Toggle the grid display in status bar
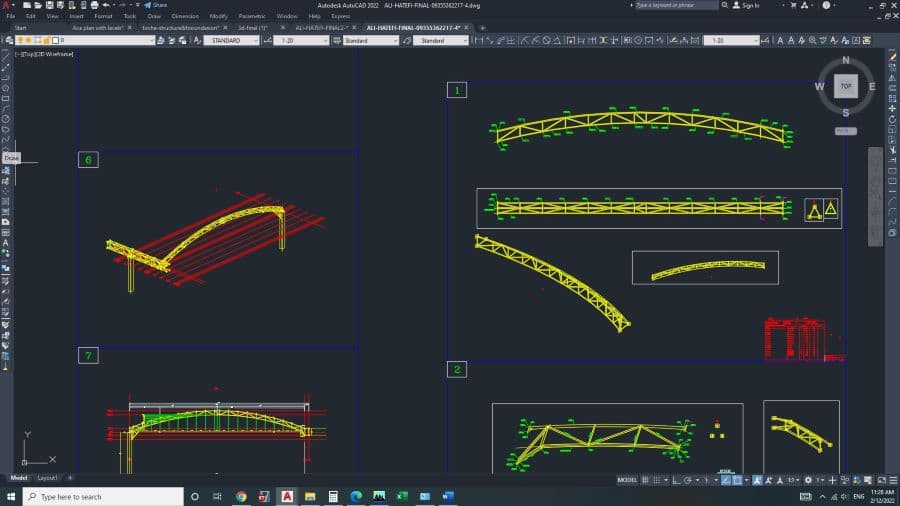Screen dimensions: 900x506 (645, 480)
